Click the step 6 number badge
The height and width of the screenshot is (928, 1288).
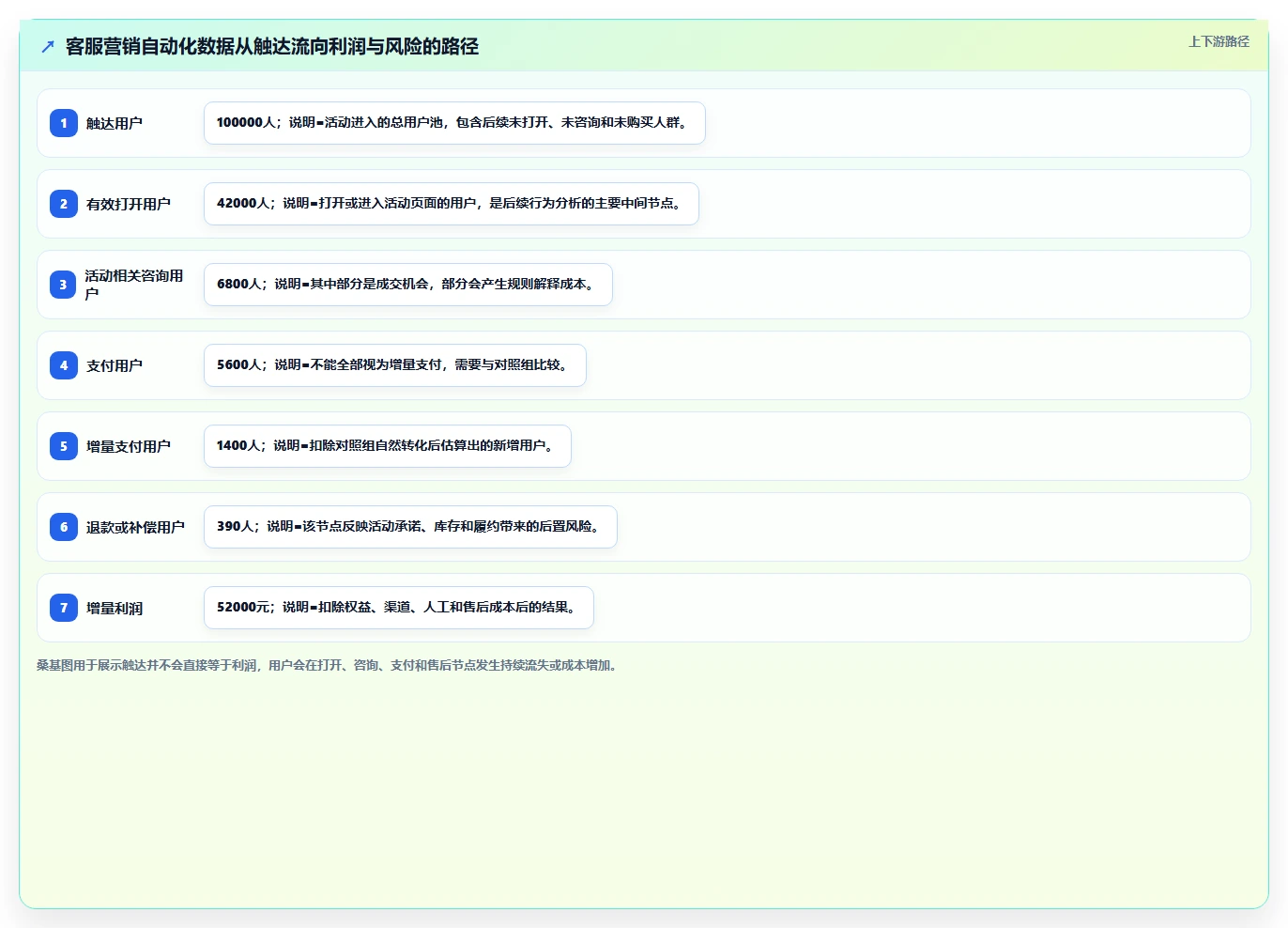[64, 527]
